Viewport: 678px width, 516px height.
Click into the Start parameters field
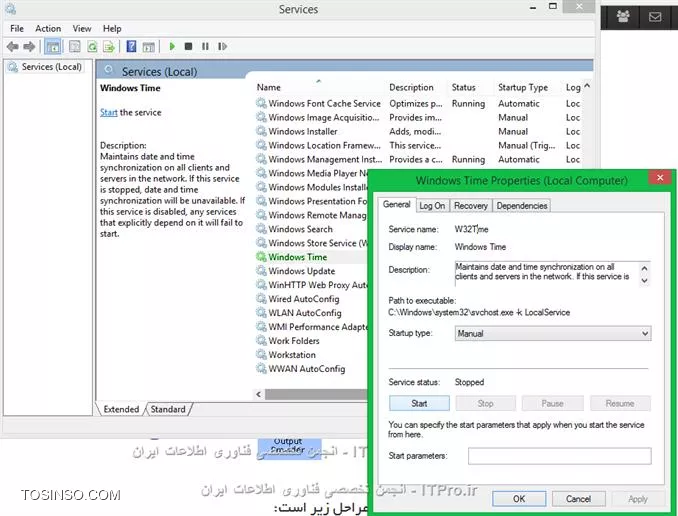coord(559,456)
